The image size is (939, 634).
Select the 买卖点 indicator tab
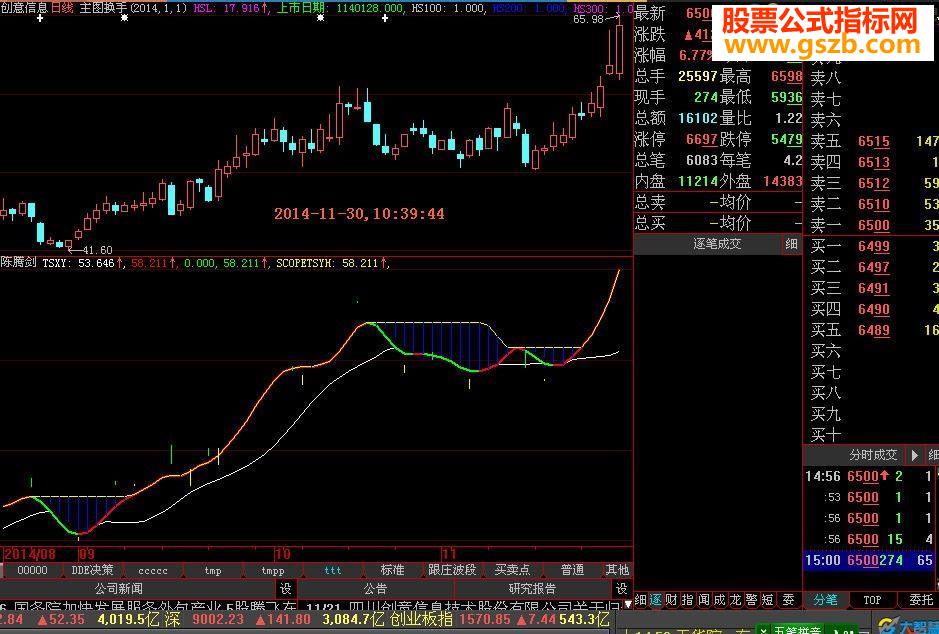[x=512, y=570]
